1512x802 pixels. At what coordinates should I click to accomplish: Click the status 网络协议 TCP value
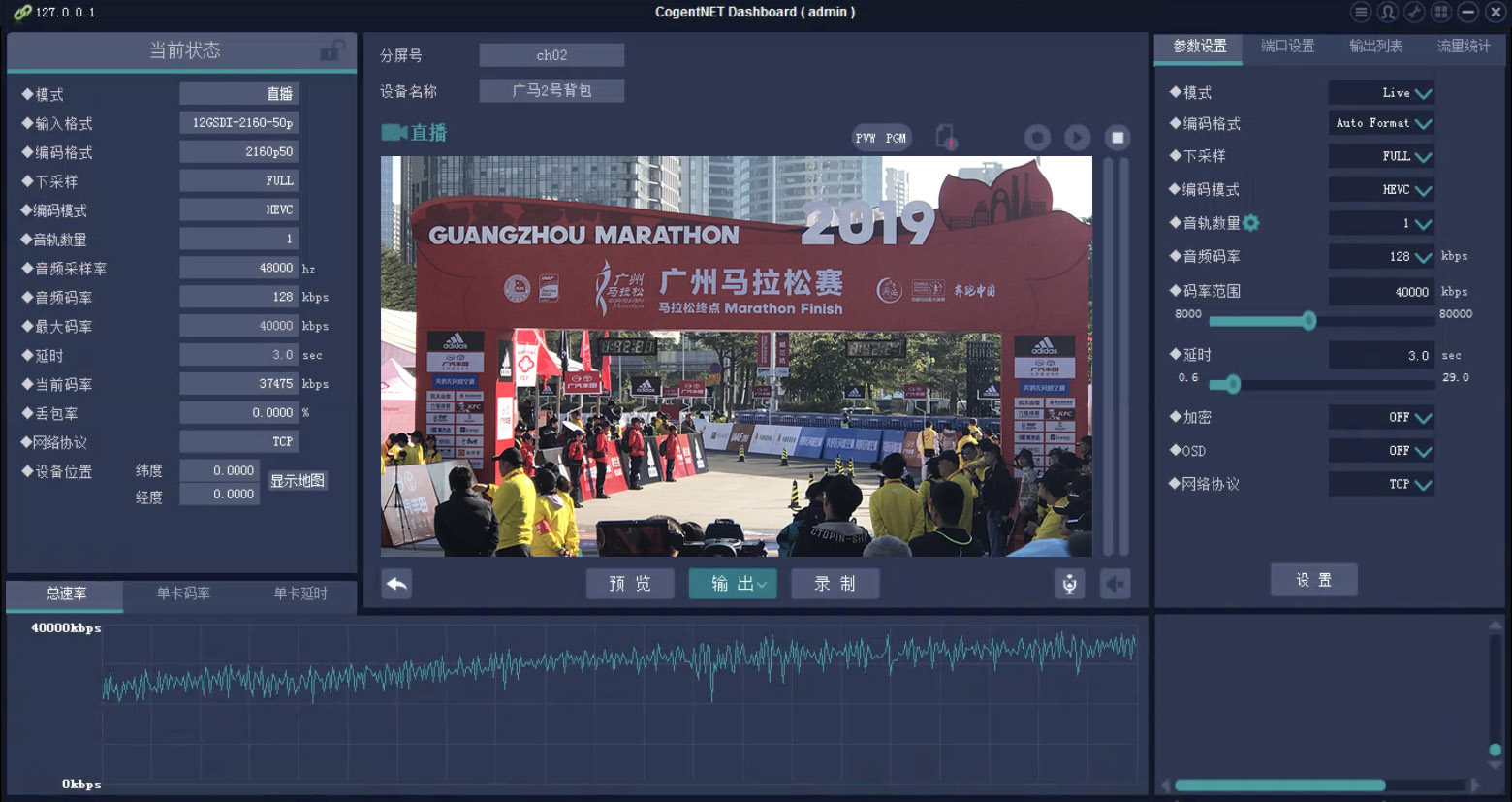coord(238,442)
